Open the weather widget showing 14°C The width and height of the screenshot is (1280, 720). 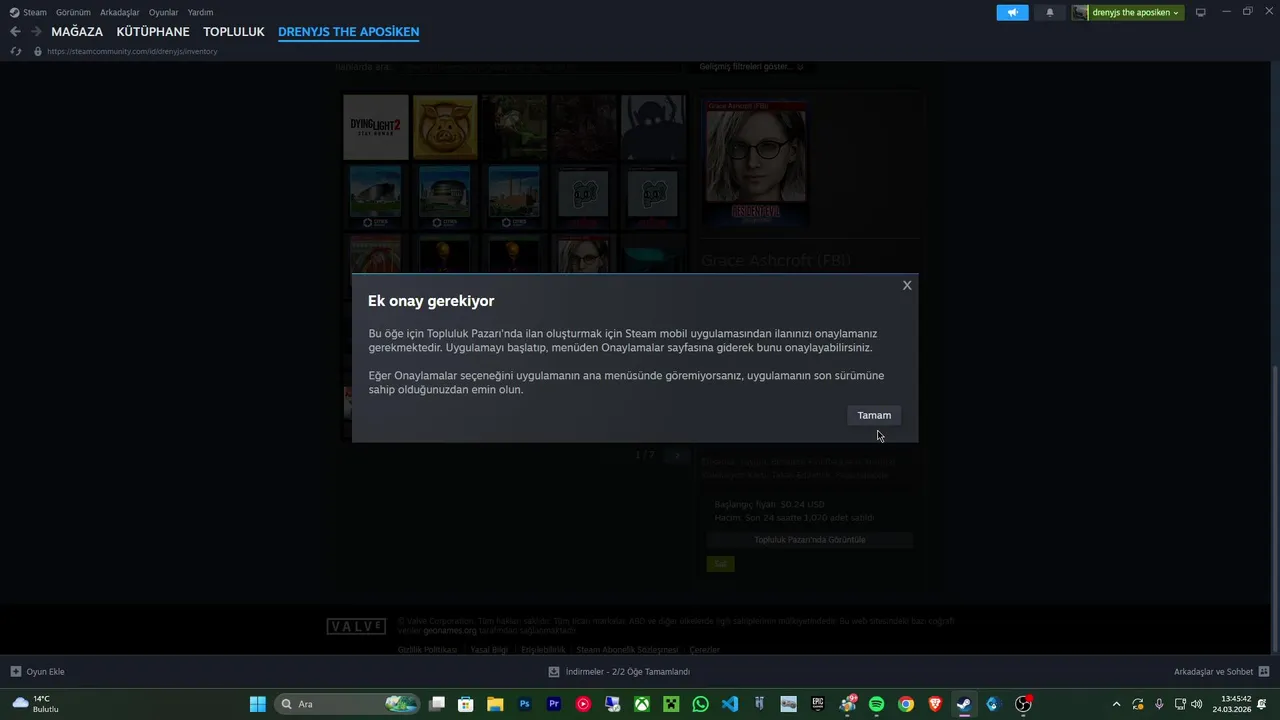tap(36, 704)
